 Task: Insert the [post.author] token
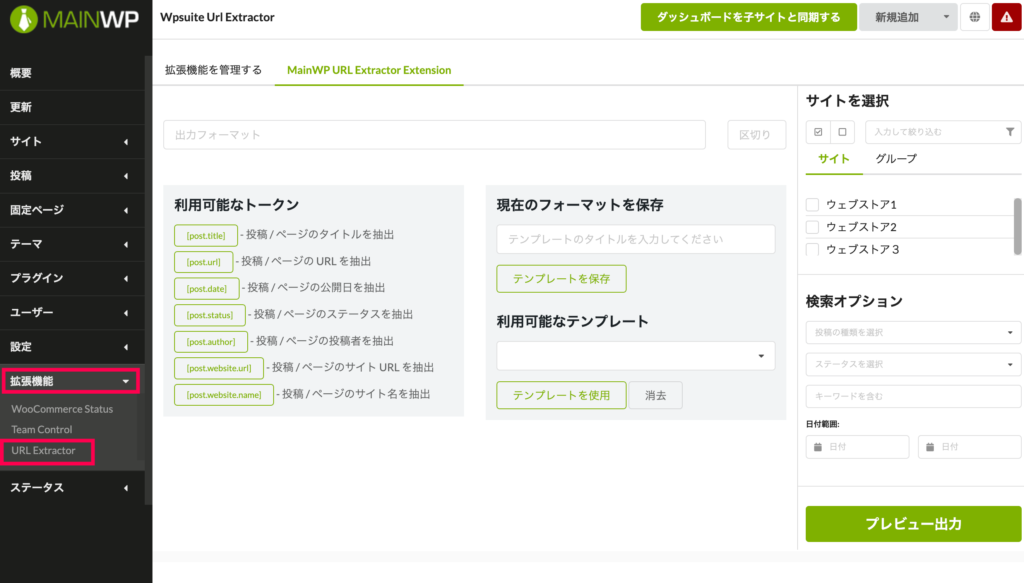coord(211,342)
